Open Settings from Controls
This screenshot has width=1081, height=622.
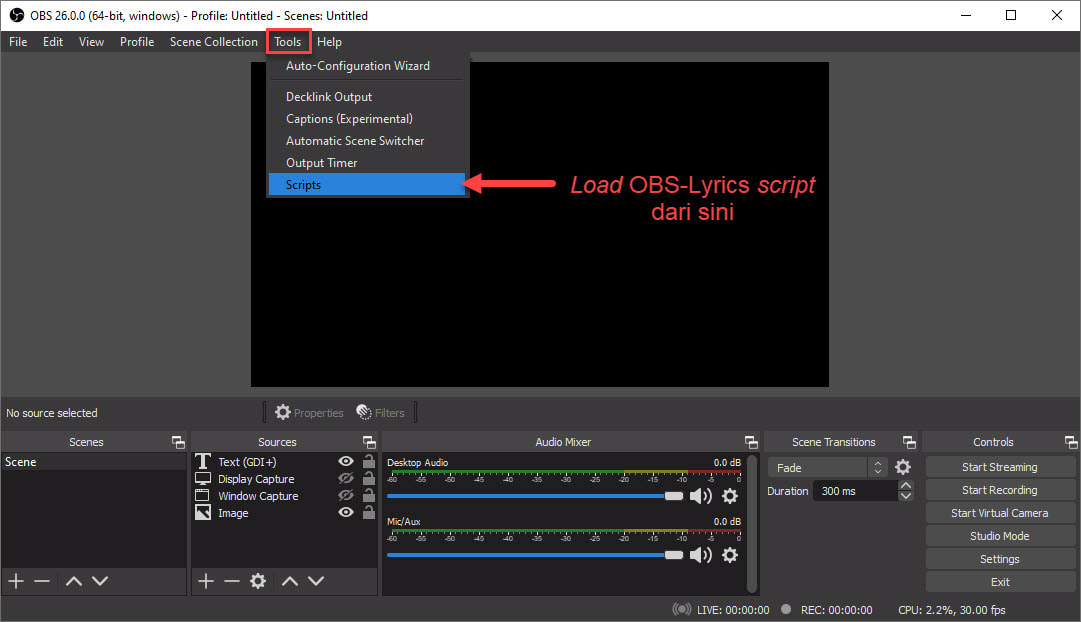point(1000,559)
